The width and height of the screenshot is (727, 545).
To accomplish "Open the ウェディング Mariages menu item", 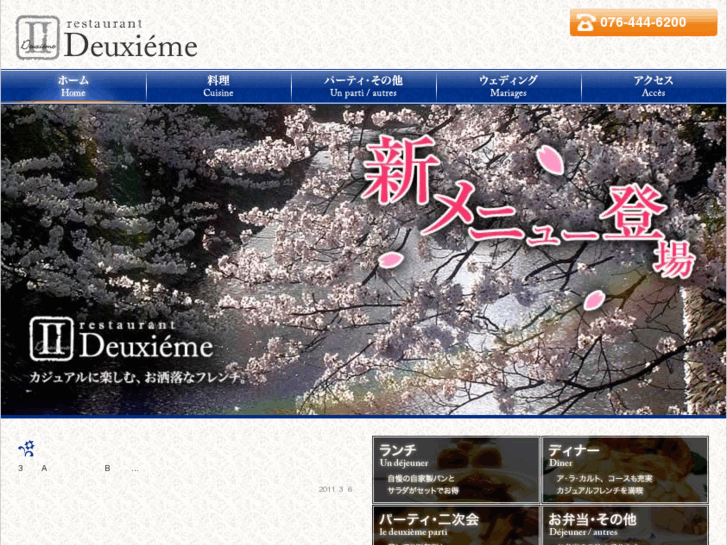I will [509, 86].
